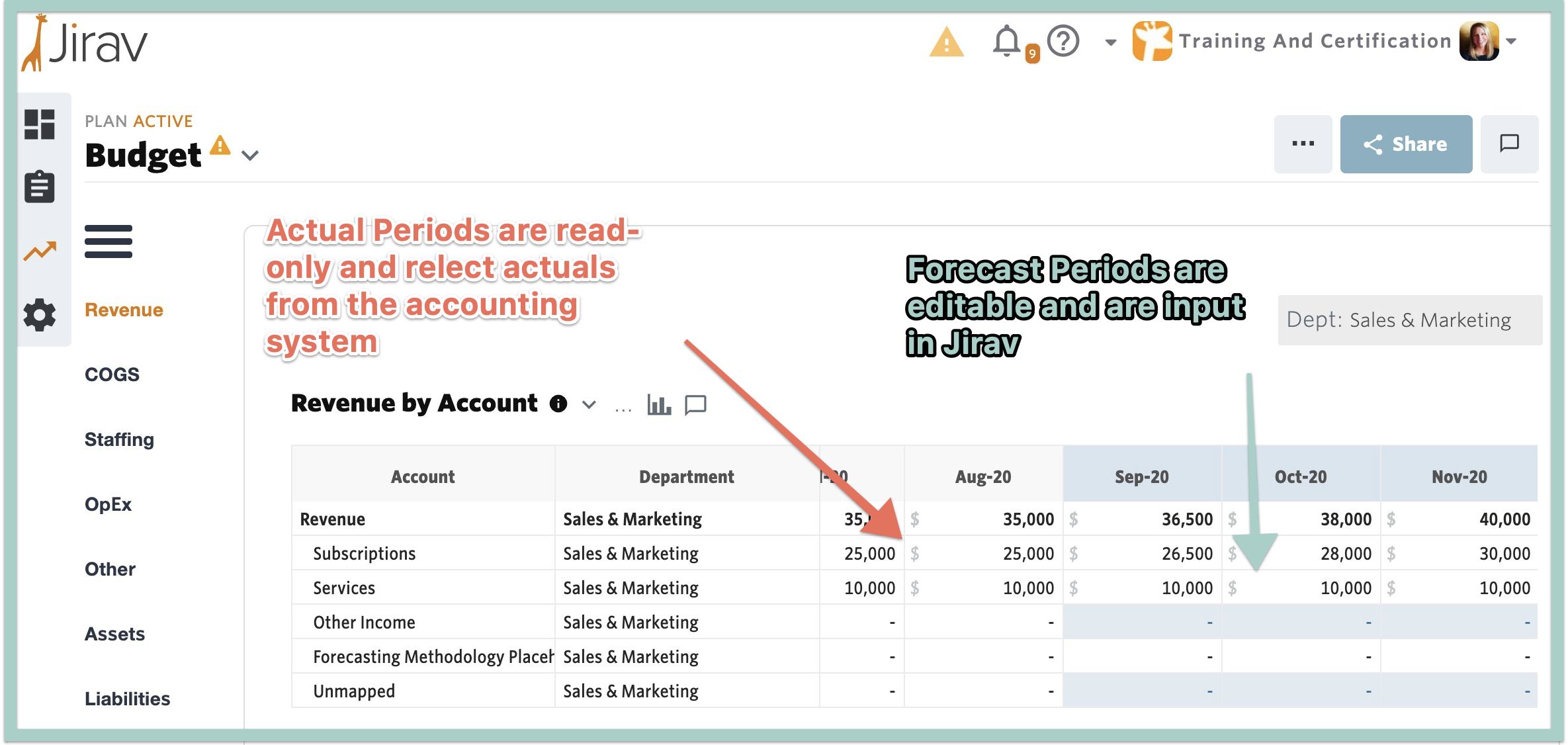Click the info icon beside Revenue by Account

tap(558, 404)
